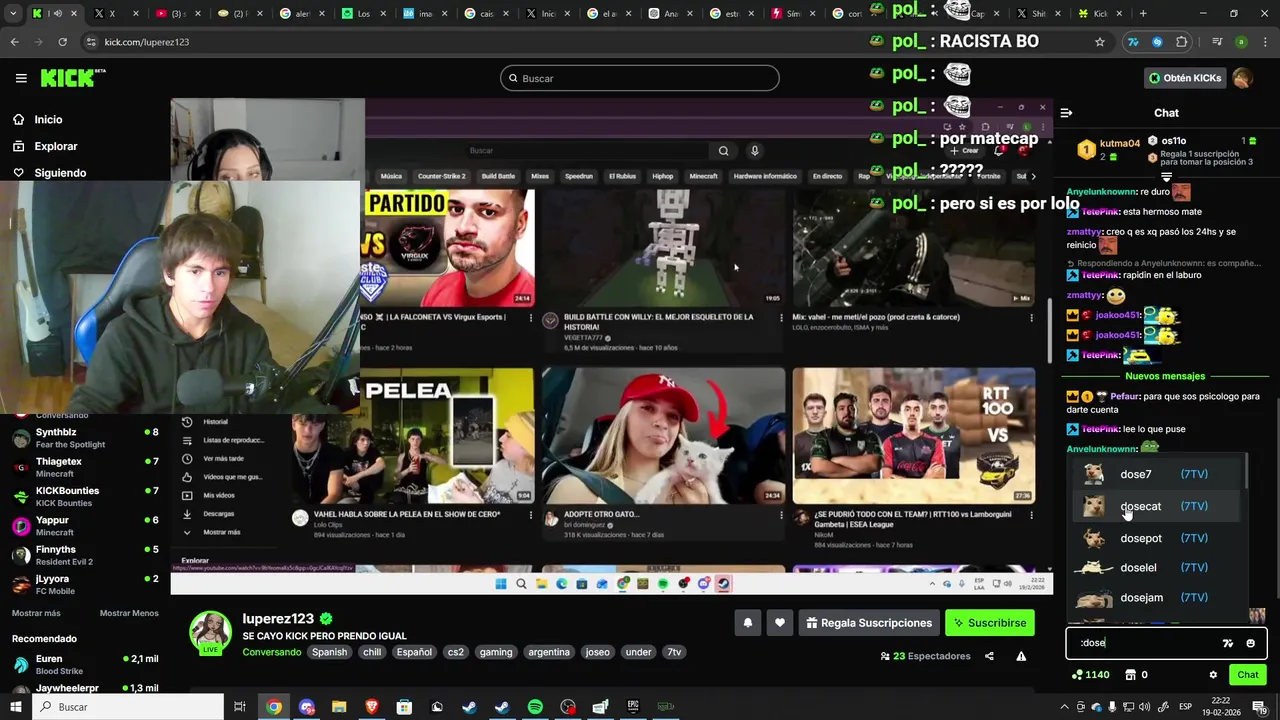The image size is (1280, 720).
Task: Focus the Kick Buscar search field
Action: [x=640, y=78]
